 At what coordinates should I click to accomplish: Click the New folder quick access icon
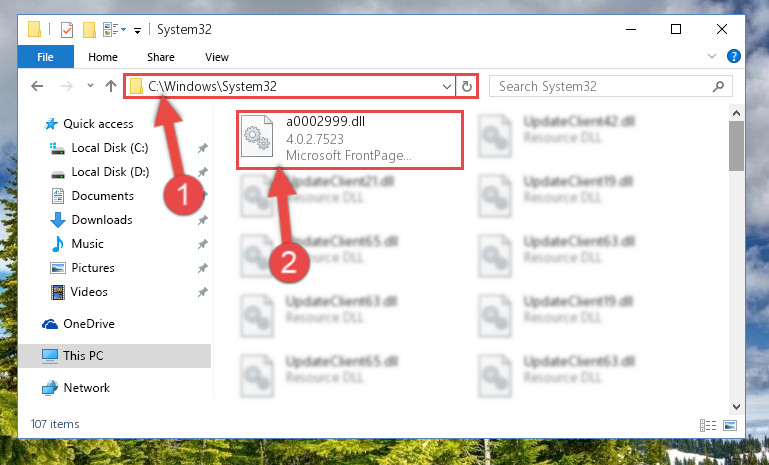click(x=89, y=30)
